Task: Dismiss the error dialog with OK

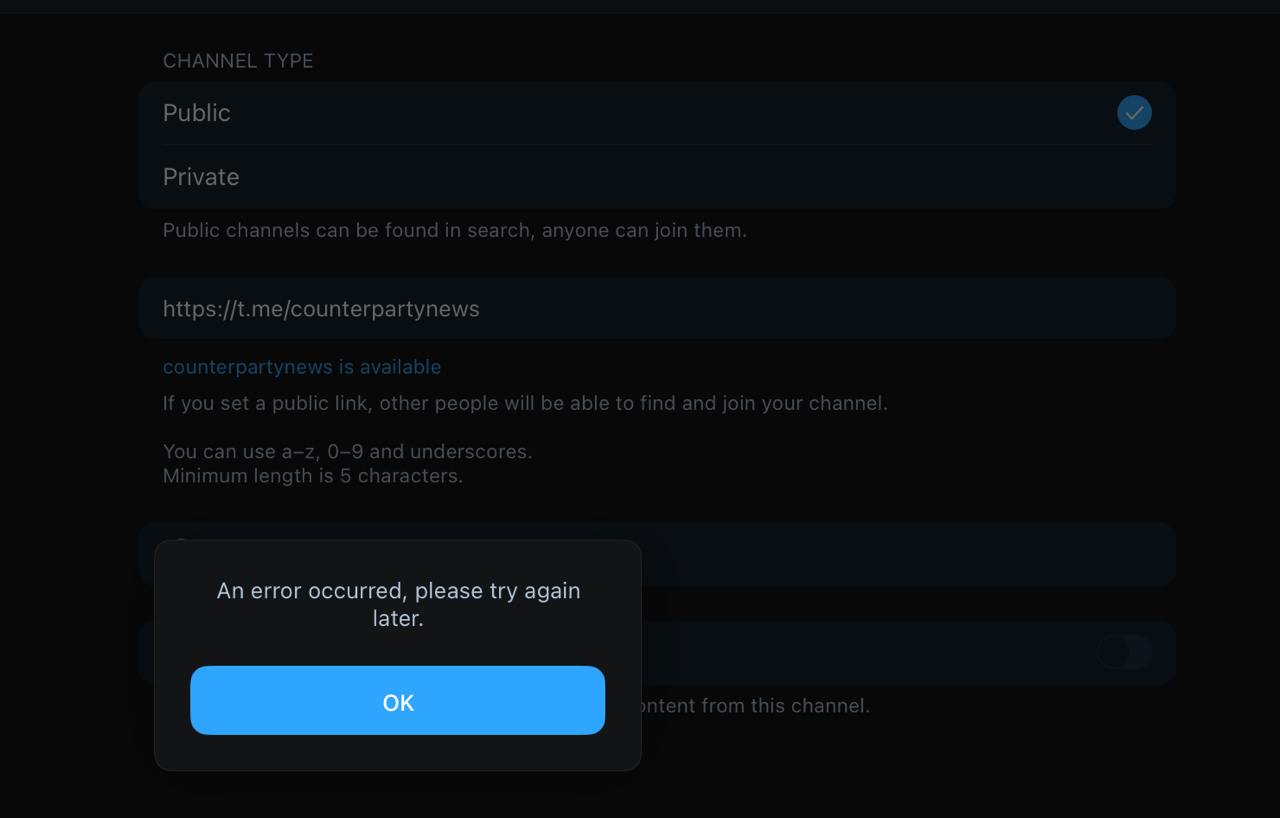Action: (397, 700)
